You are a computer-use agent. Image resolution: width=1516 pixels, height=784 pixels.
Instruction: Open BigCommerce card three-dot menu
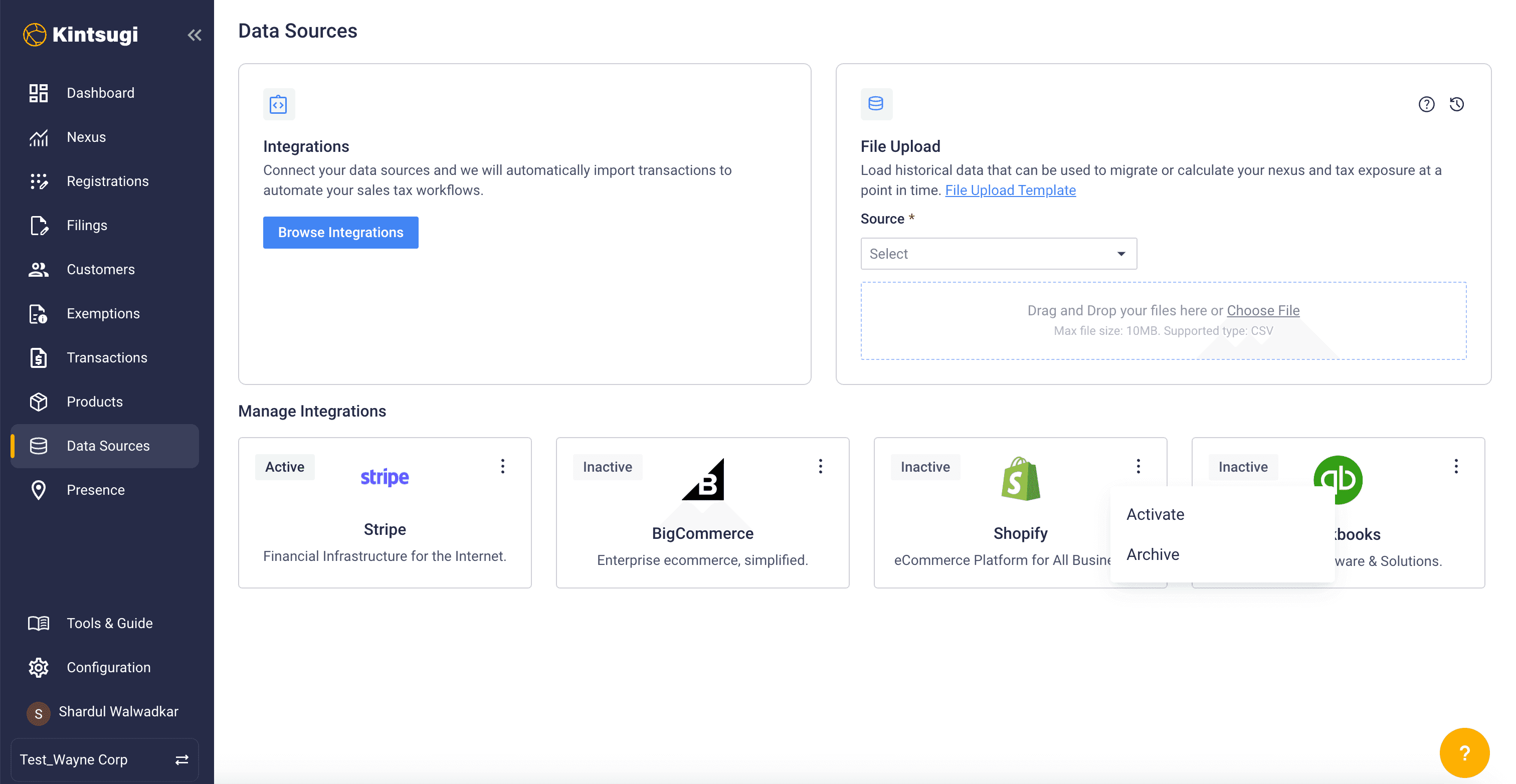click(820, 466)
